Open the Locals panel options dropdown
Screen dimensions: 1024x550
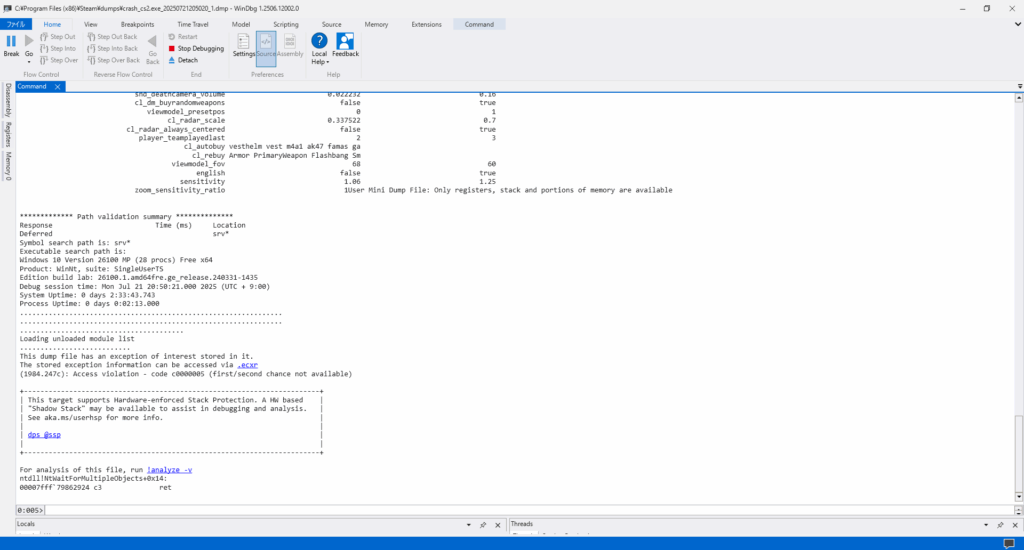pos(469,525)
